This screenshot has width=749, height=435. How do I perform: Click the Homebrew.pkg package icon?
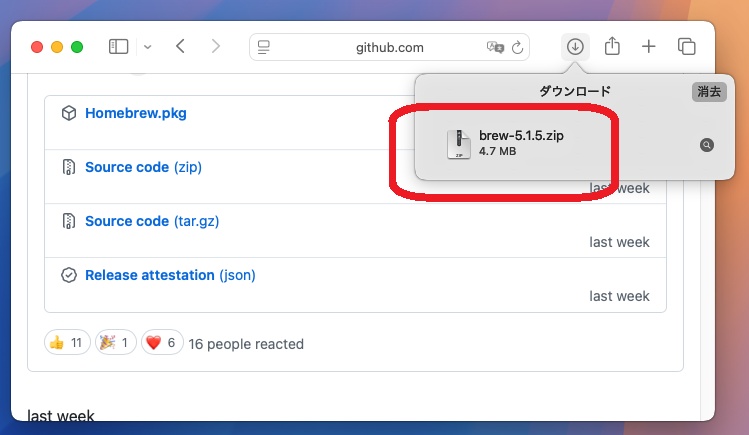[69, 113]
